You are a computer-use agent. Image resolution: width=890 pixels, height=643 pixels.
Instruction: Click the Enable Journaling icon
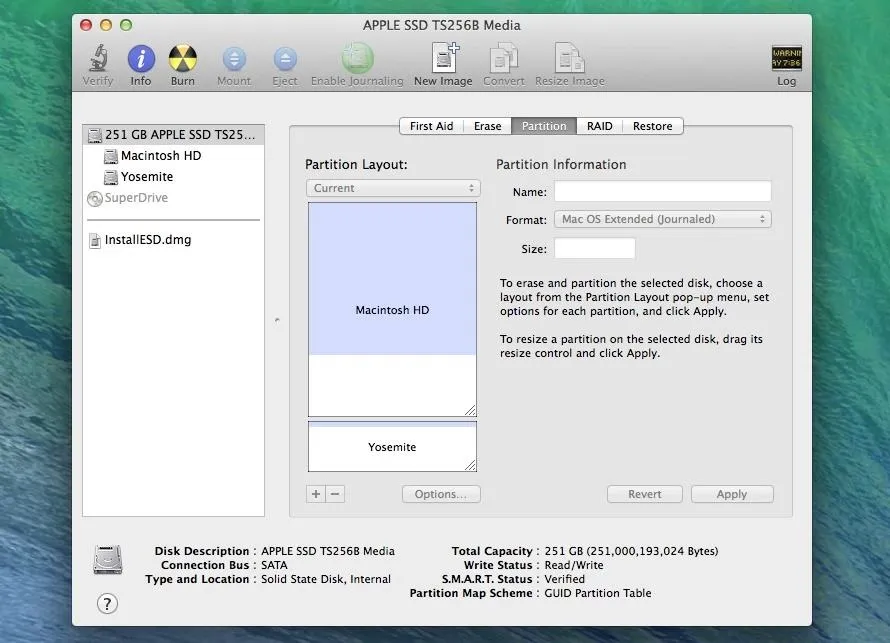(x=357, y=58)
